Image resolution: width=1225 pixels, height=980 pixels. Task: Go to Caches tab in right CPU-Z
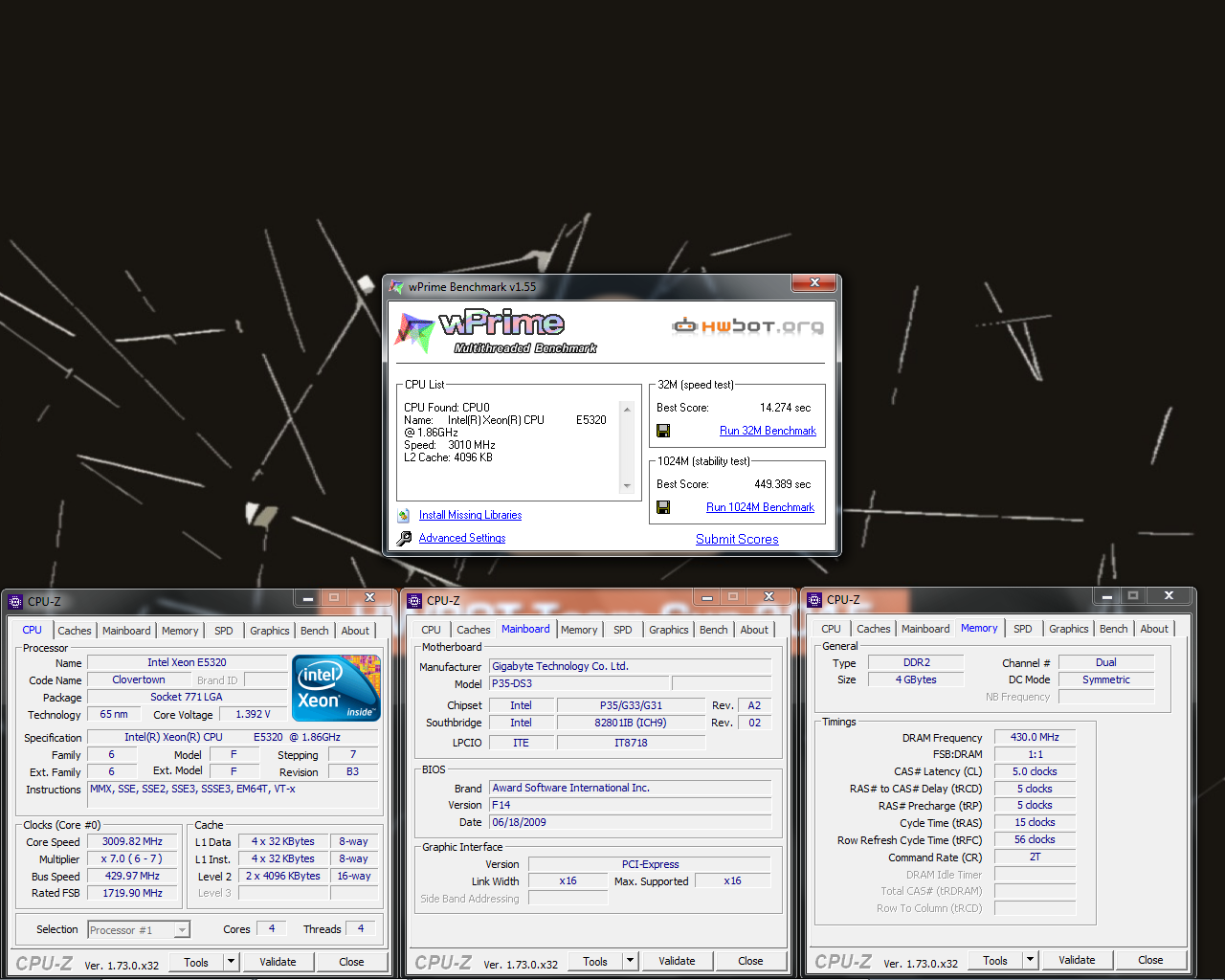(x=874, y=629)
